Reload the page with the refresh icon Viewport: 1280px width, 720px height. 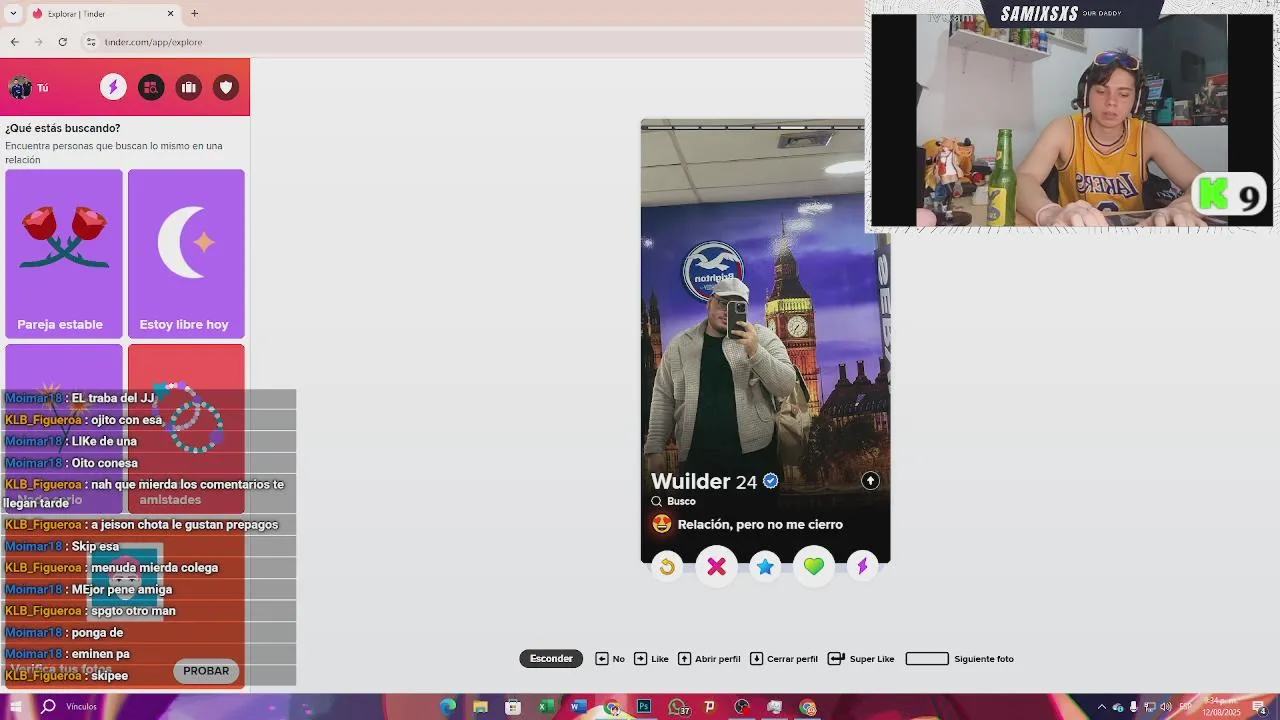(62, 42)
